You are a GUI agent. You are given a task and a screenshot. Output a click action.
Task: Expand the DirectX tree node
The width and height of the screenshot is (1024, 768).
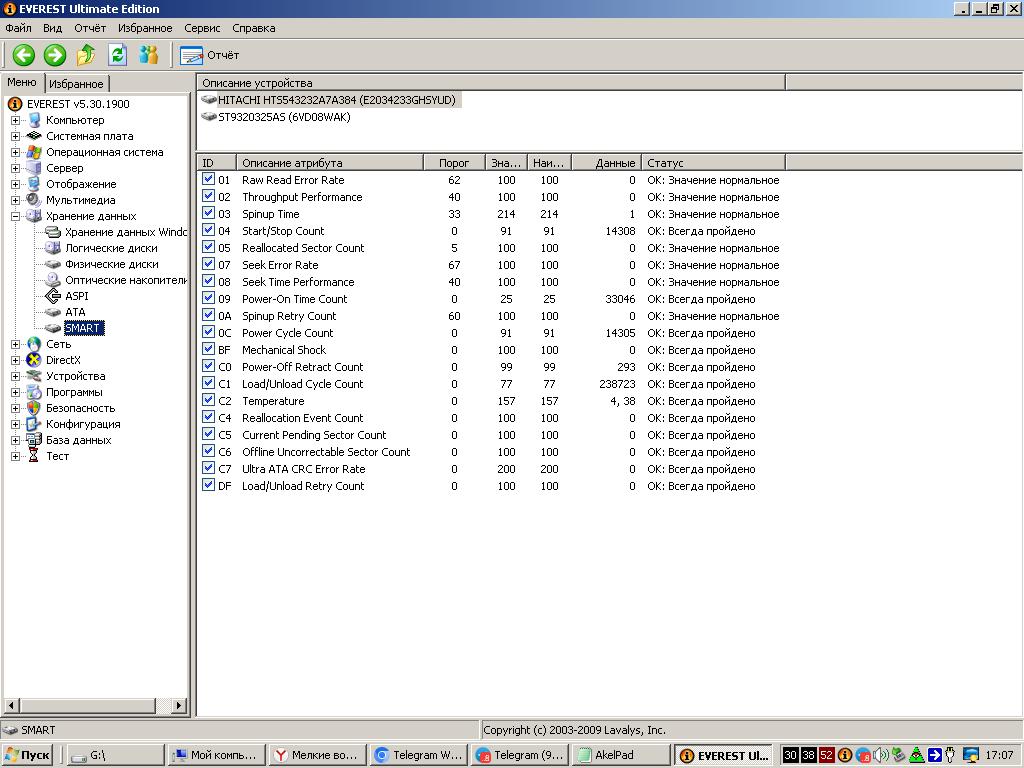(16, 360)
